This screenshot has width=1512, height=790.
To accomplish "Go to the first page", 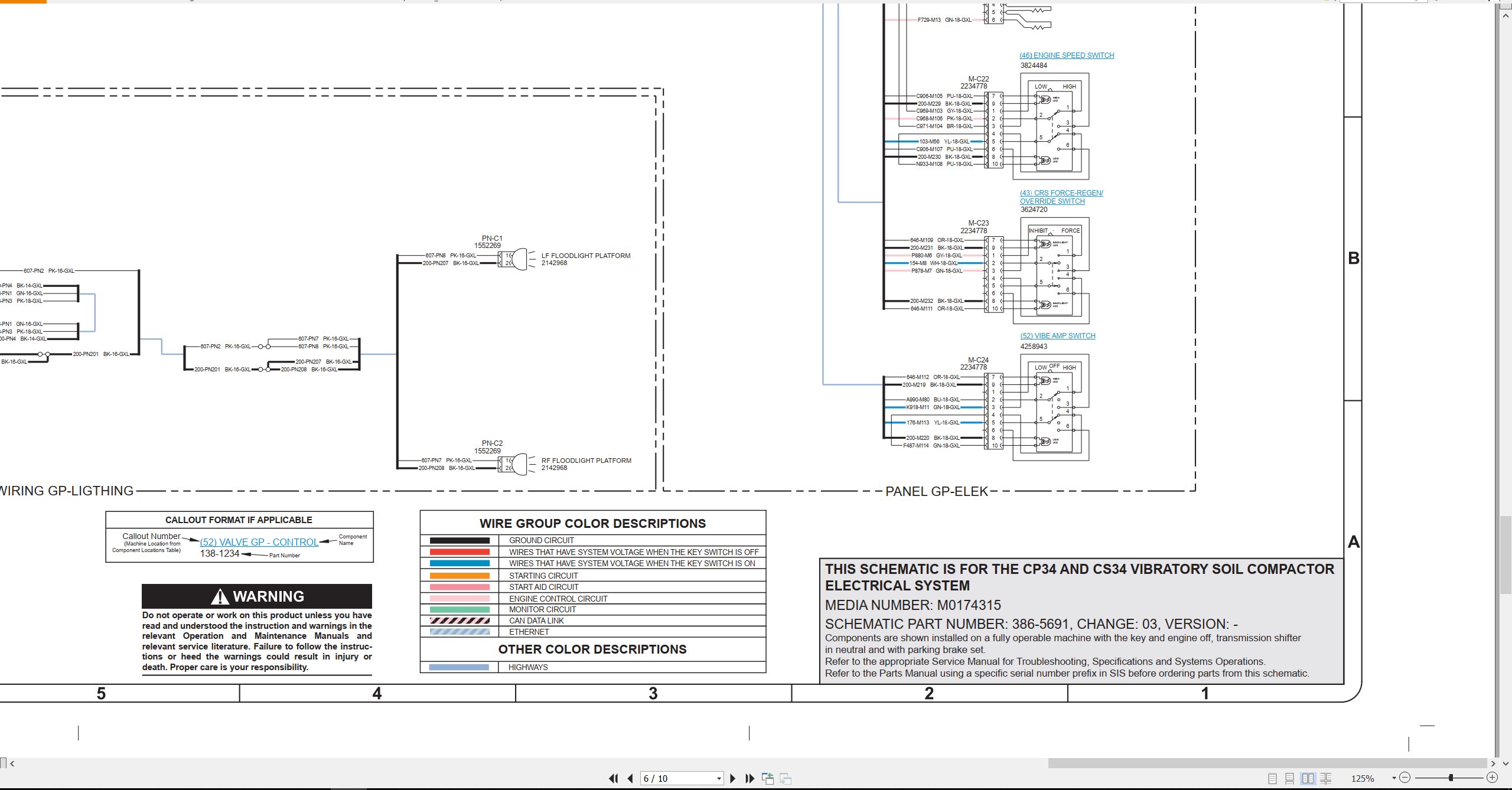I will pyautogui.click(x=613, y=779).
